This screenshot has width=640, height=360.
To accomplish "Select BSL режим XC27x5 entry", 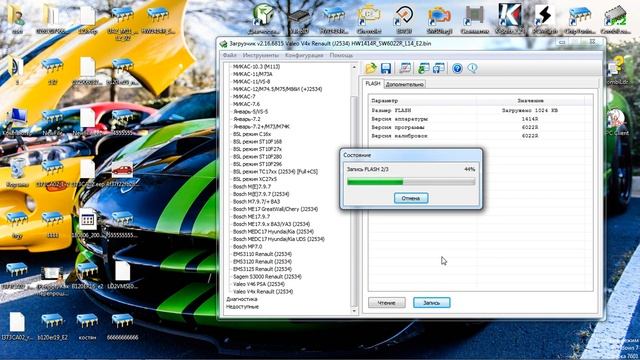I will (255, 179).
